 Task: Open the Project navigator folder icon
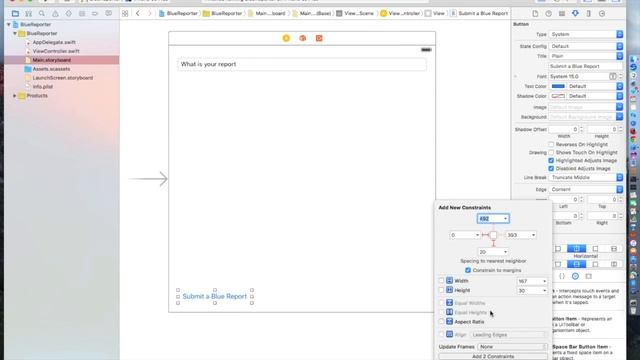coord(15,13)
